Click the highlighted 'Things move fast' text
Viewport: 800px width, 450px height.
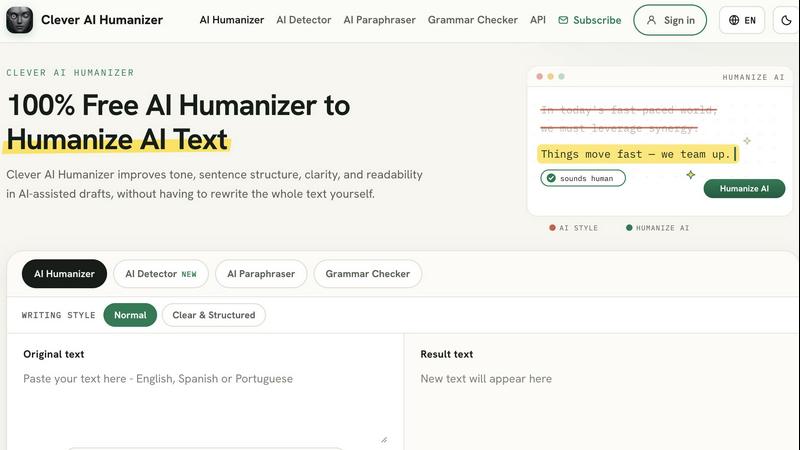coord(638,154)
